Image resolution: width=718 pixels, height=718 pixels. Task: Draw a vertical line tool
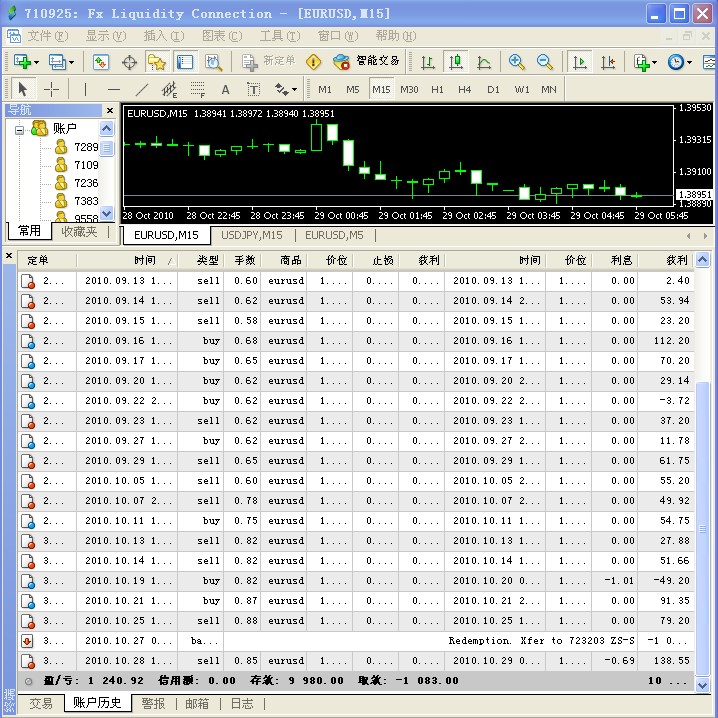tap(85, 89)
